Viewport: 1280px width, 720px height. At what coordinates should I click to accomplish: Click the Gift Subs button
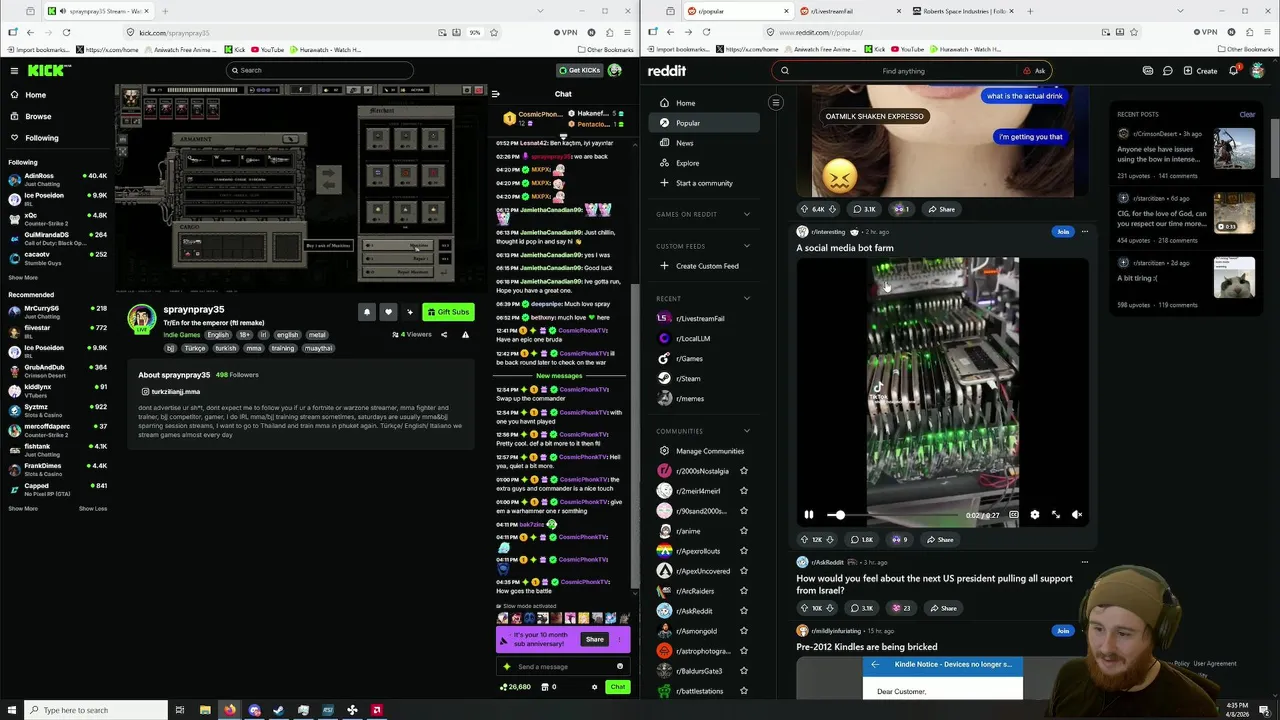click(448, 312)
